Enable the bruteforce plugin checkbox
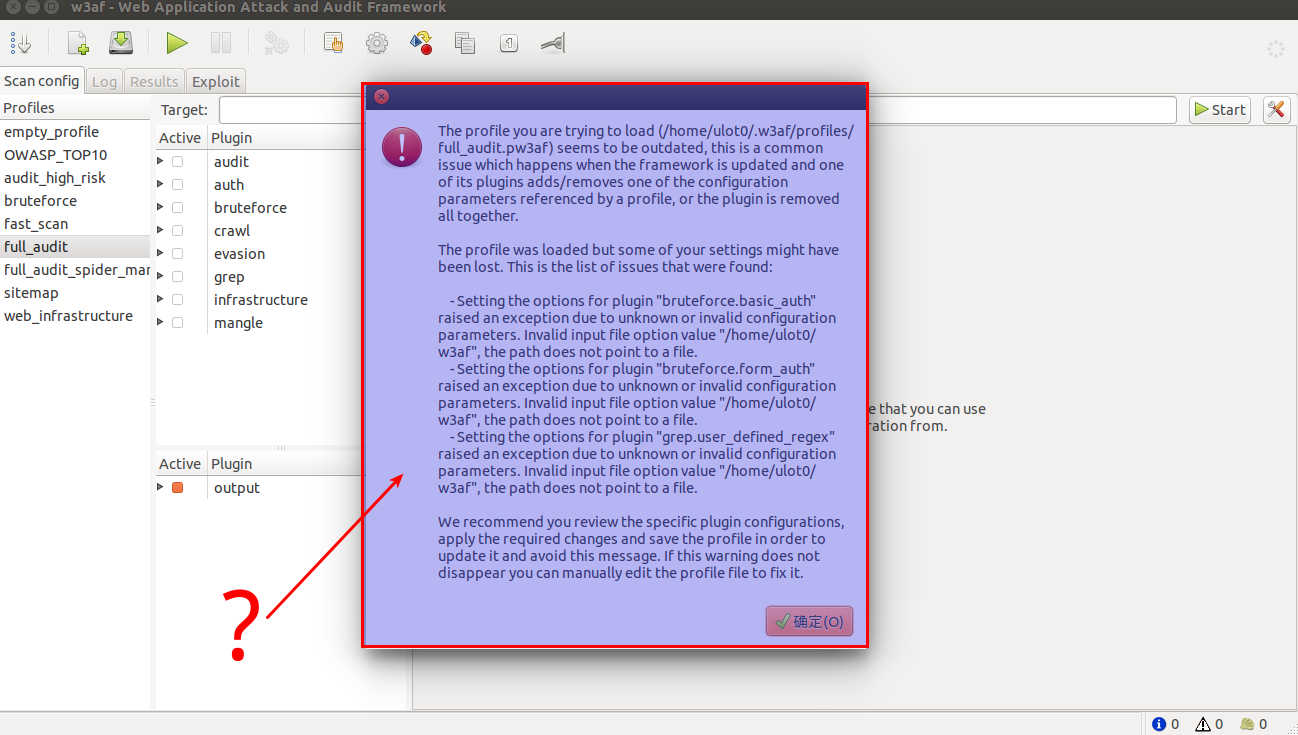 click(177, 208)
